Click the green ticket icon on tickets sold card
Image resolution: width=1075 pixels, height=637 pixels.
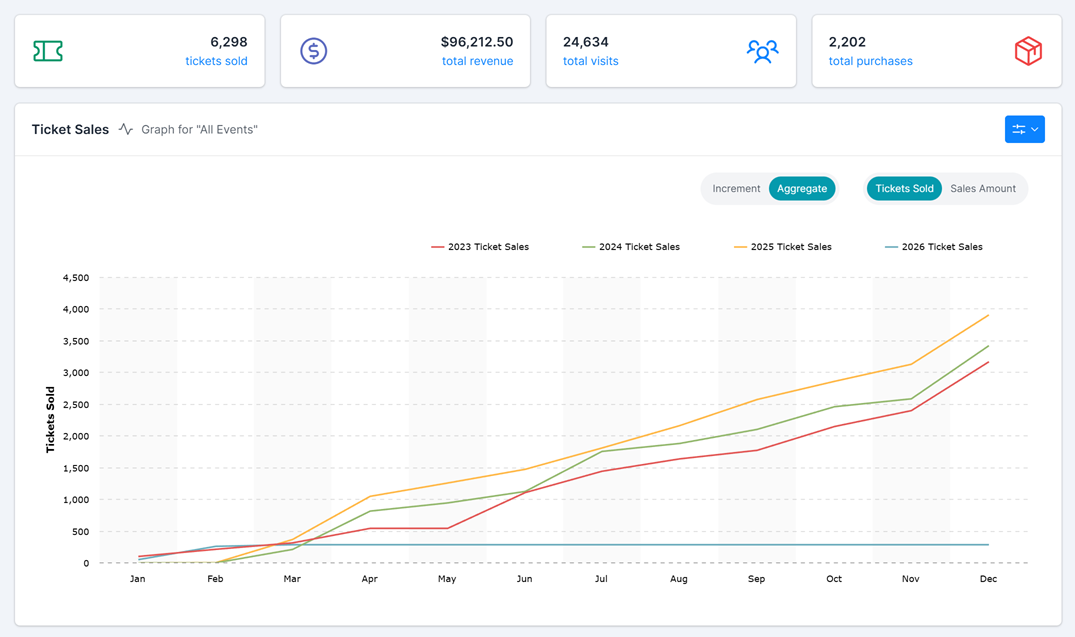click(47, 50)
